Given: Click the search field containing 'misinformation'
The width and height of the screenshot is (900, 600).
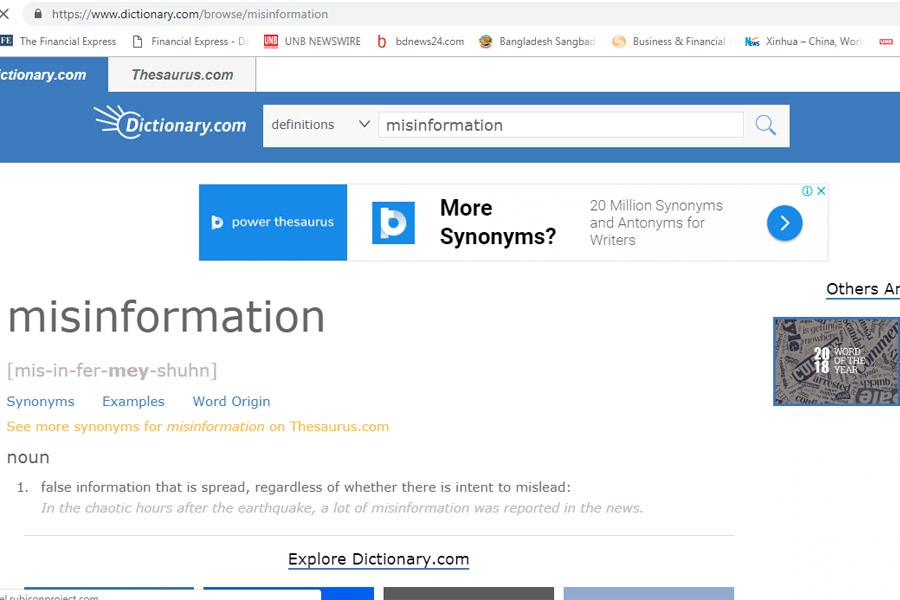Looking at the screenshot, I should (560, 125).
